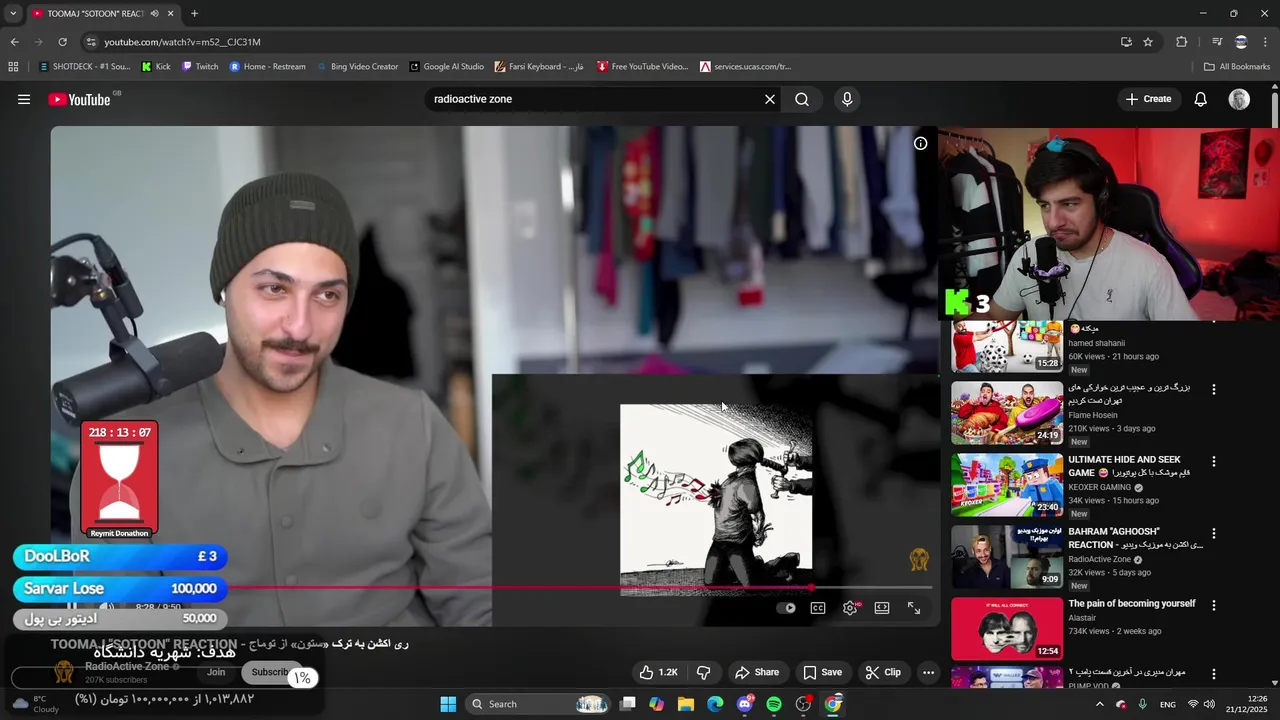The width and height of the screenshot is (1280, 720).
Task: Open ULTIMATE HIDE AND SEEK GAME title
Action: [1129, 466]
